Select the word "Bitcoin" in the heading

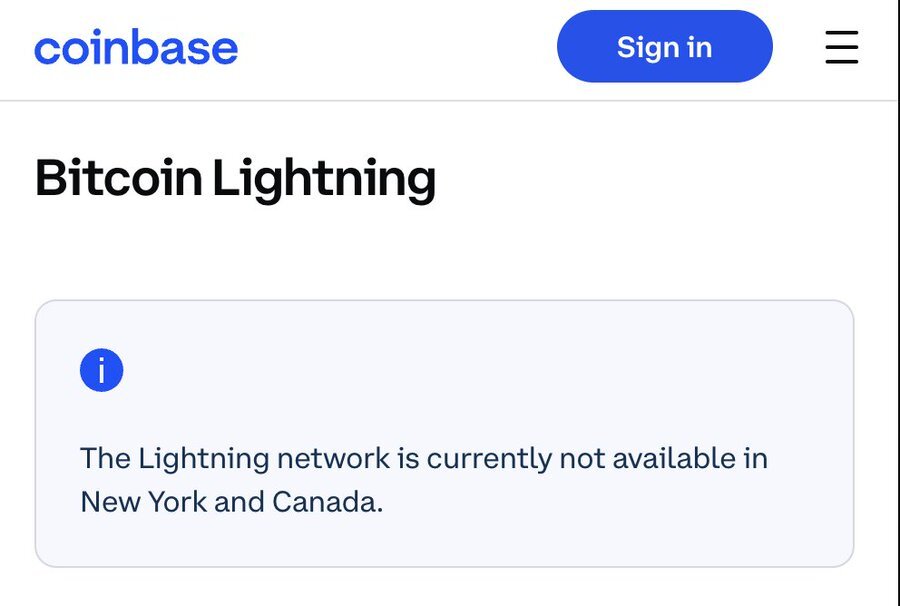[x=118, y=180]
